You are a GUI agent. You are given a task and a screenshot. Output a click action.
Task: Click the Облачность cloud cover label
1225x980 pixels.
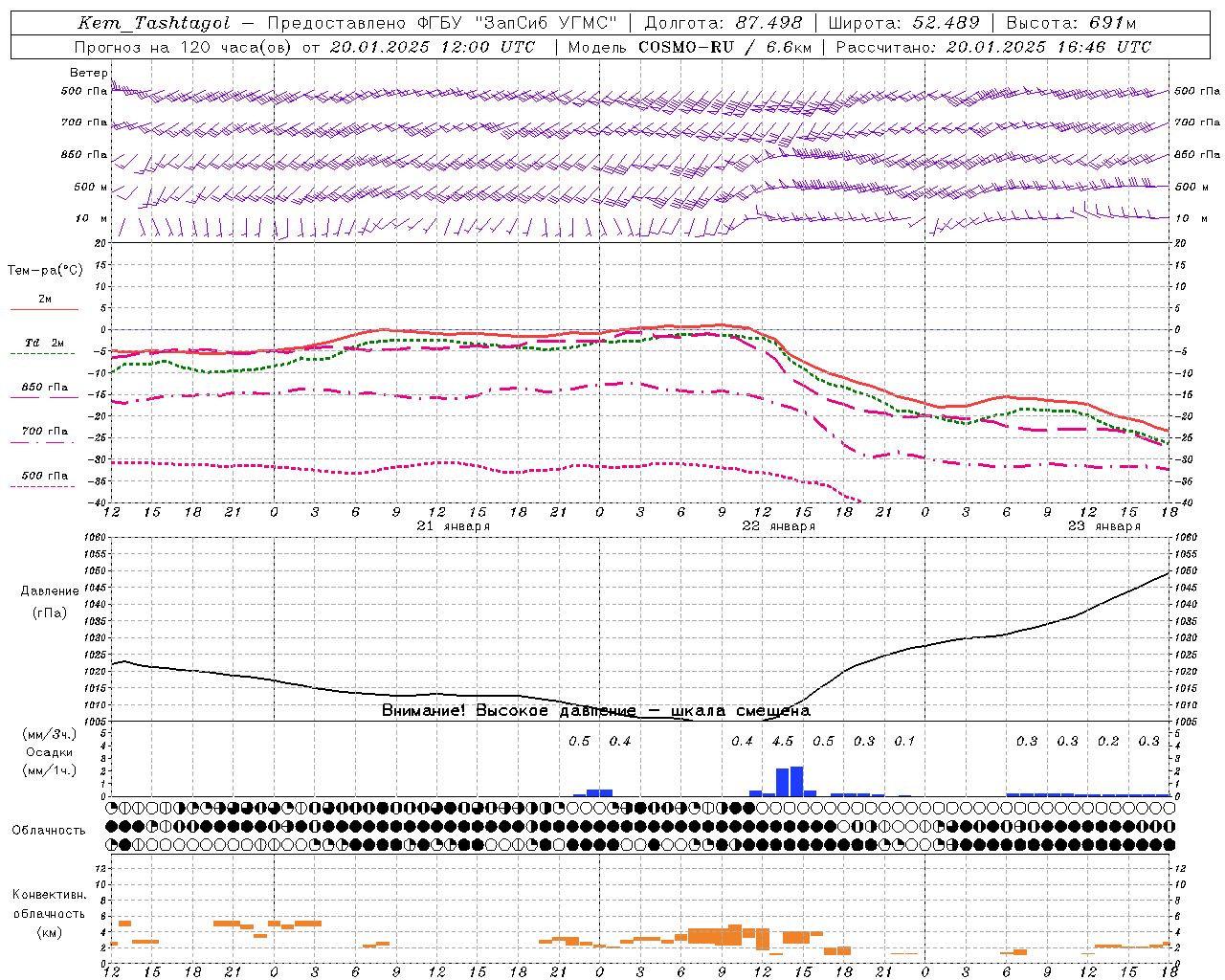click(x=49, y=831)
